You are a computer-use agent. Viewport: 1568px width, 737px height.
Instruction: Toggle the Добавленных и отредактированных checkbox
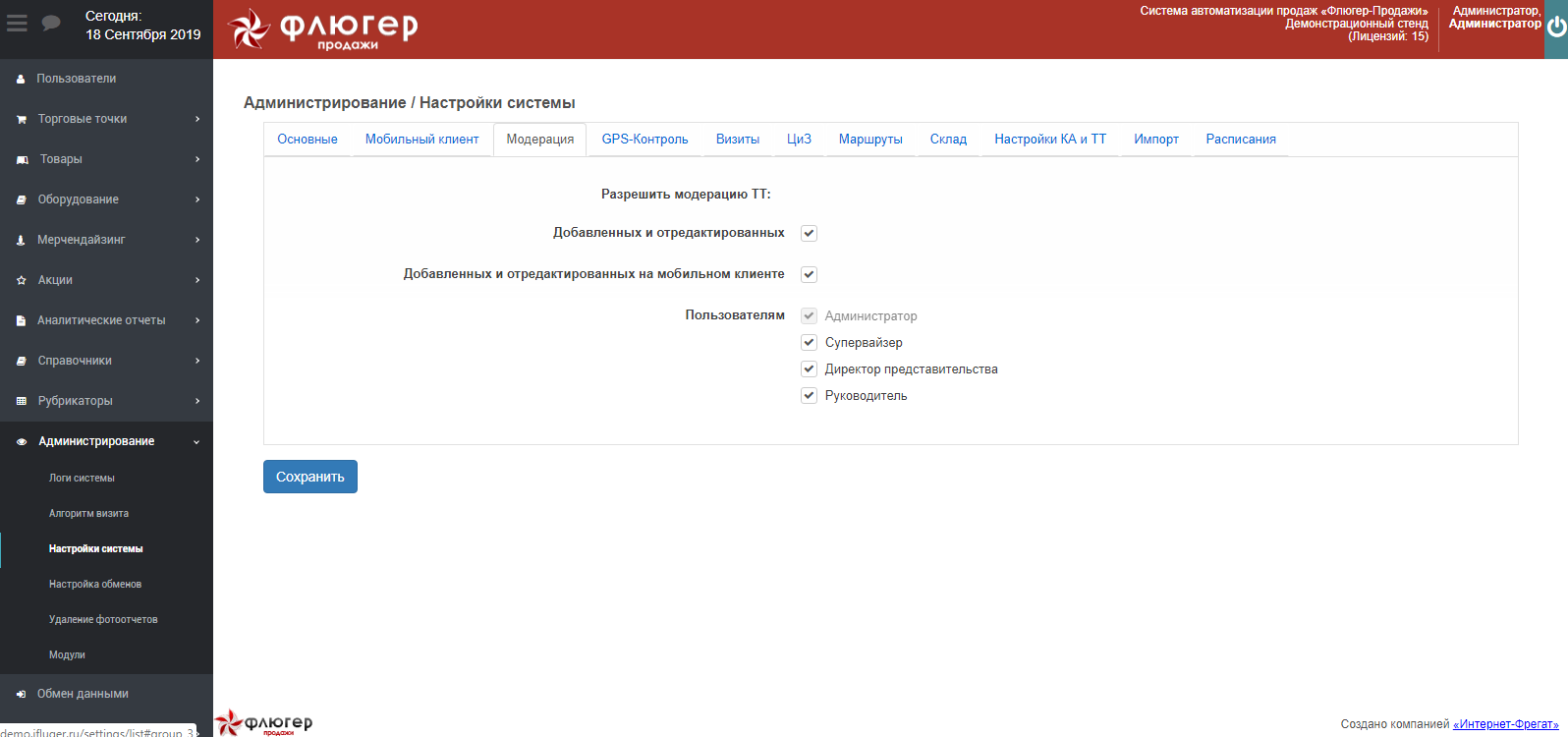809,233
